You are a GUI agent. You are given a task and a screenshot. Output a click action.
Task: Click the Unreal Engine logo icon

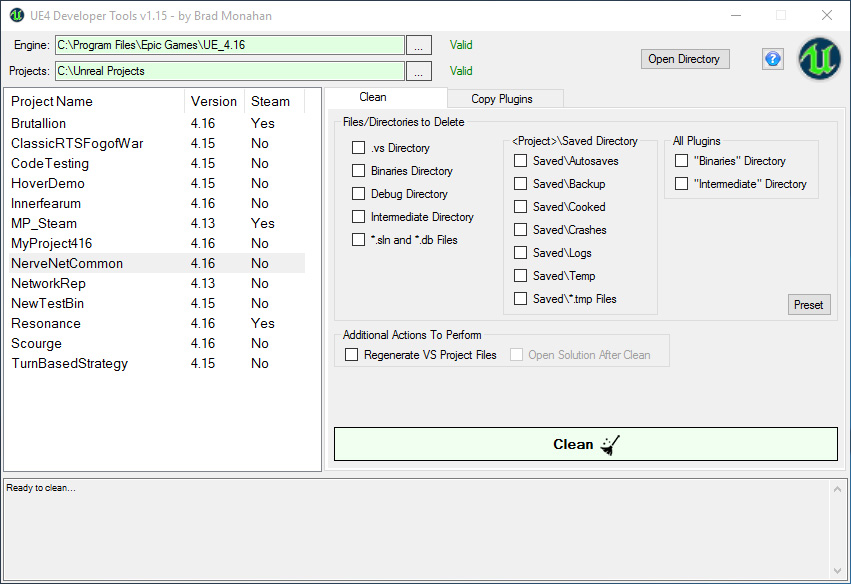(819, 59)
